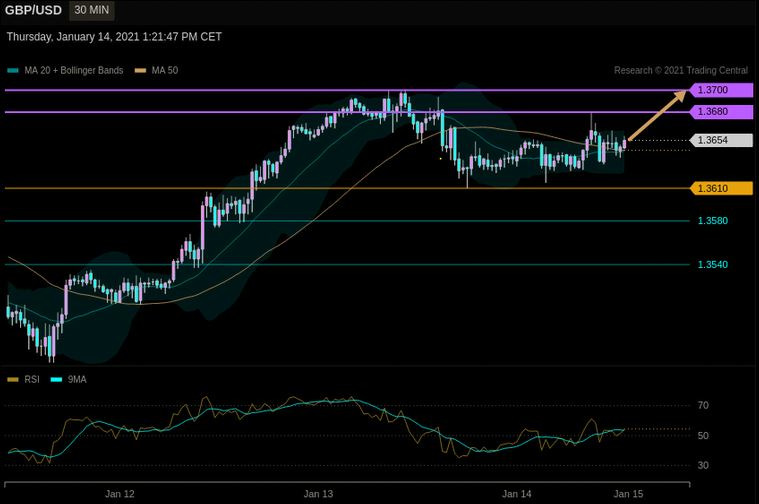Click the 1.3540 support level label
759x504 pixels.
[713, 265]
